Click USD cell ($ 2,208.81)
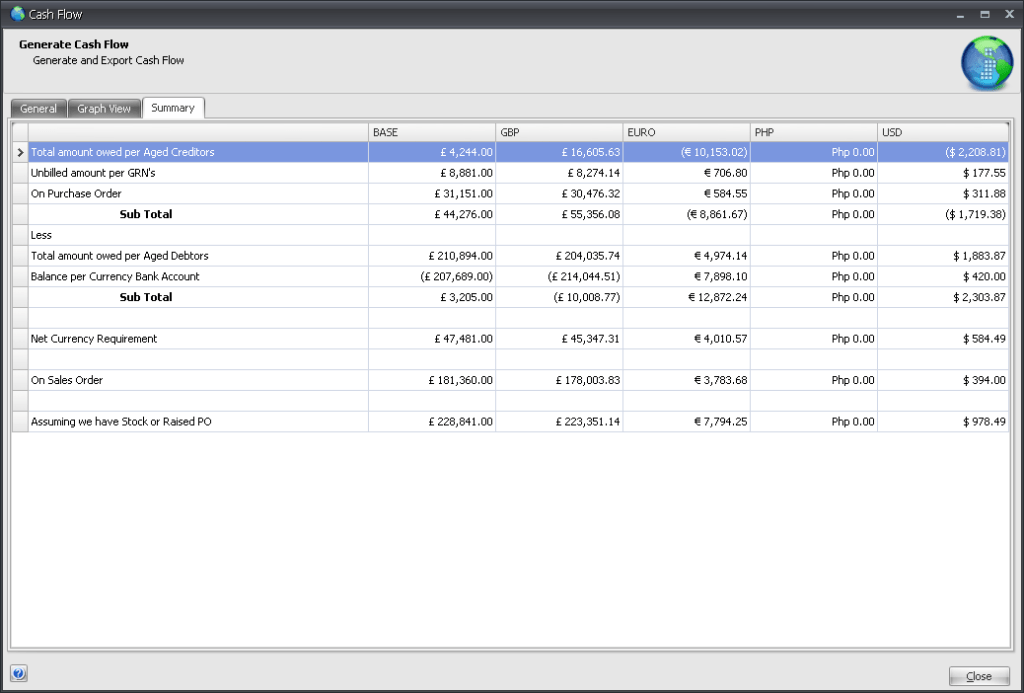The width and height of the screenshot is (1024, 693). pos(943,152)
